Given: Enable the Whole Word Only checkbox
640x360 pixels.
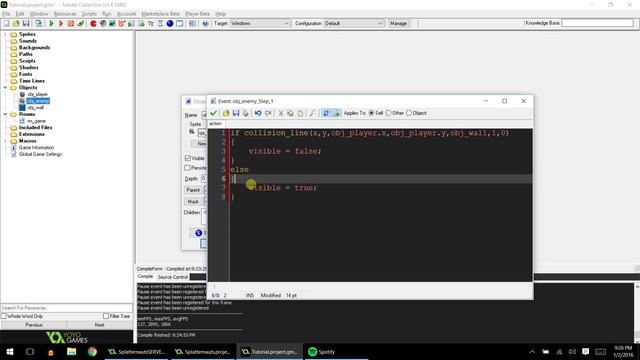Looking at the screenshot, I should coord(4,316).
